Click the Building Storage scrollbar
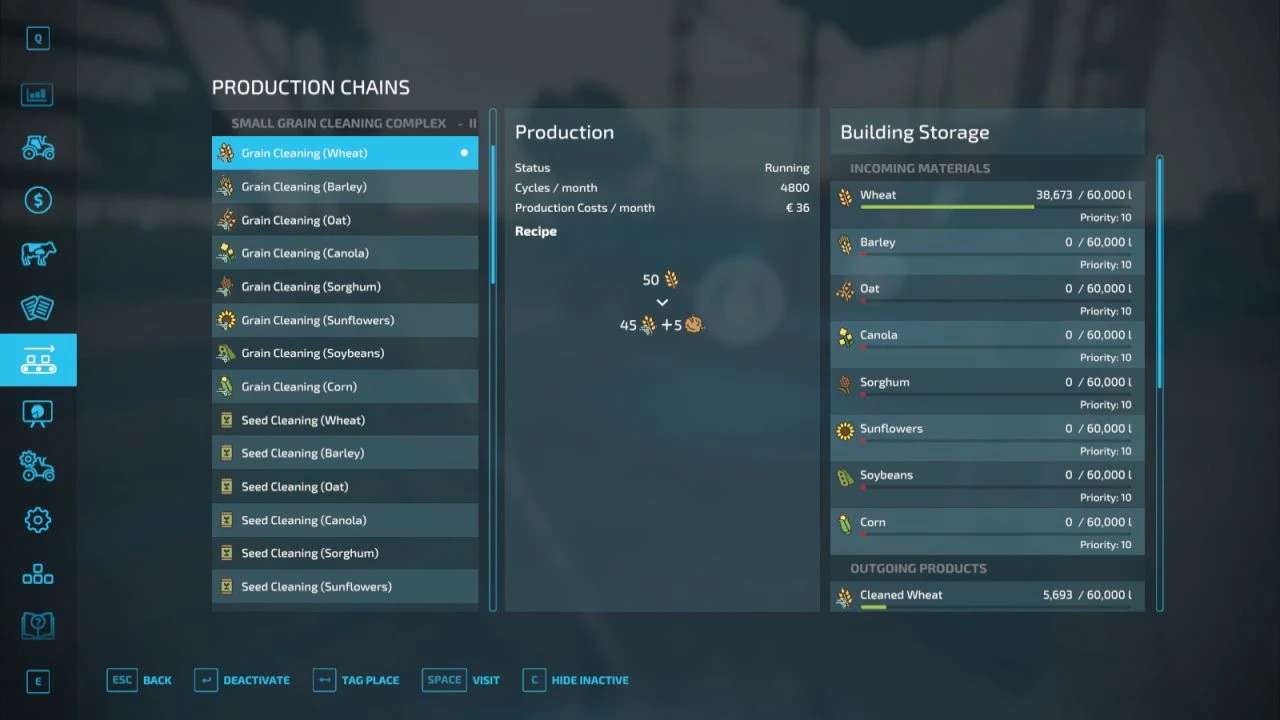This screenshot has width=1280, height=720. [1160, 272]
